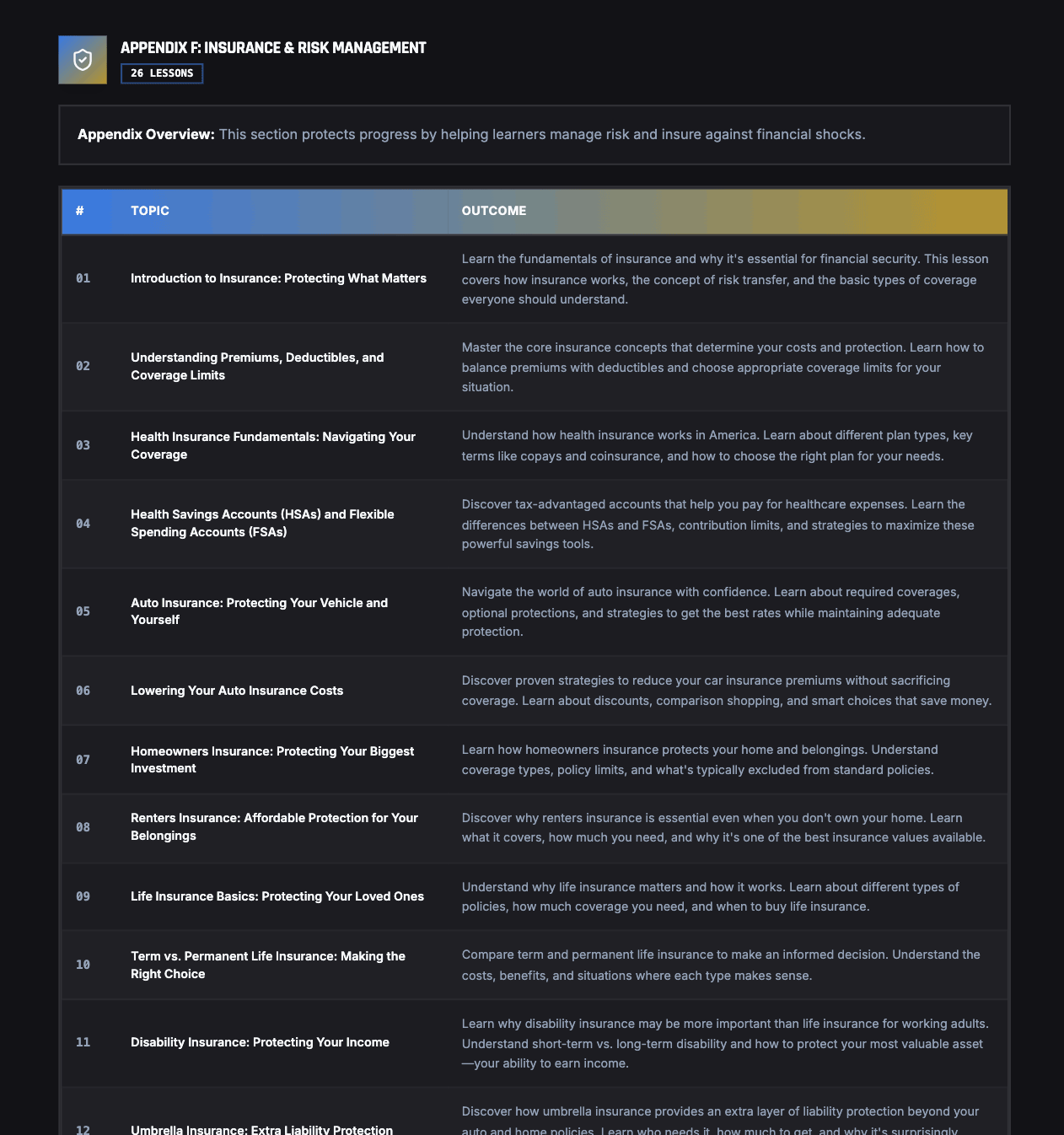
Task: Click the Topic column header
Action: (150, 211)
